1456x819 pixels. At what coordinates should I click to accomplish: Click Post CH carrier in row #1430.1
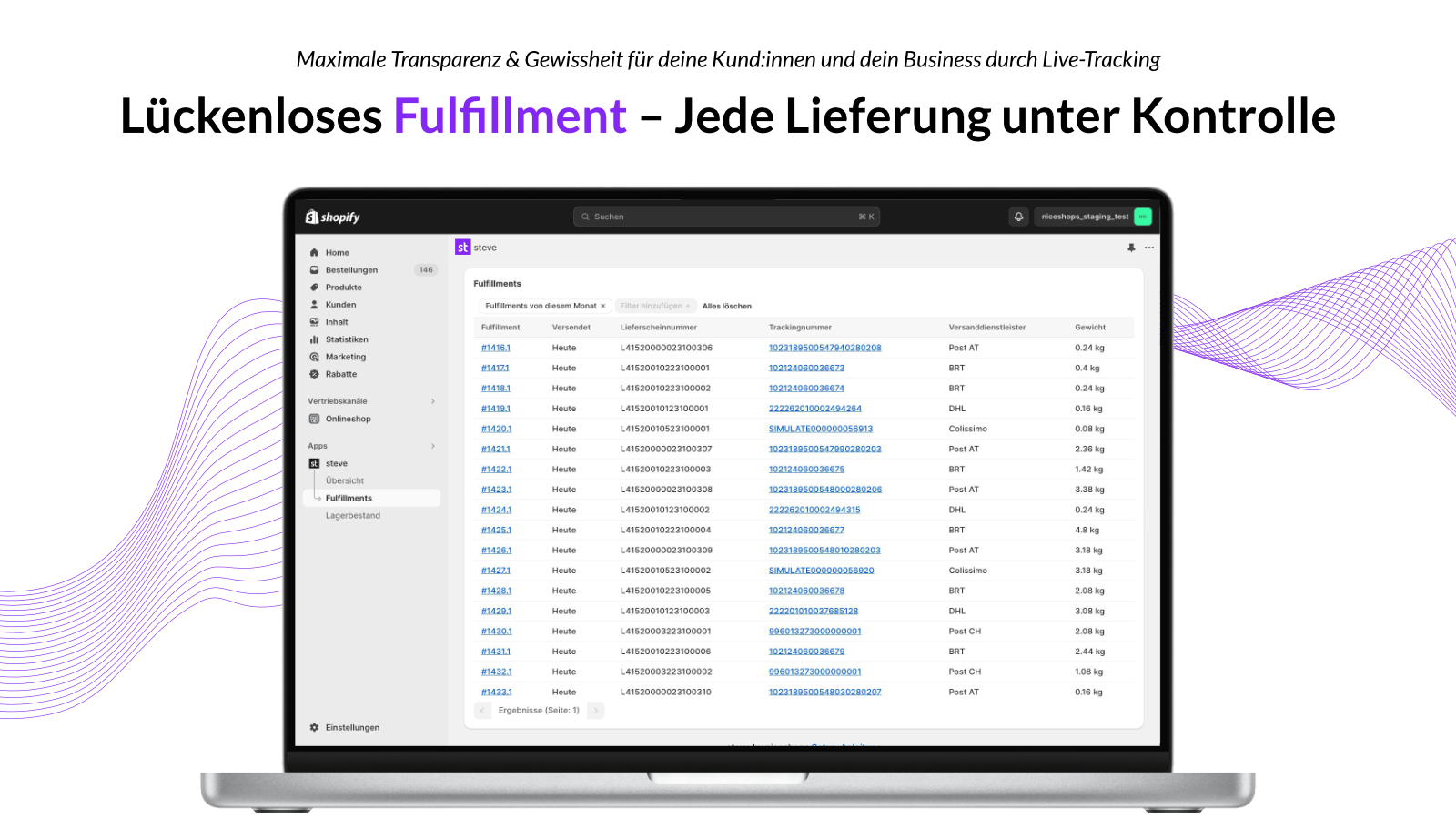point(966,631)
